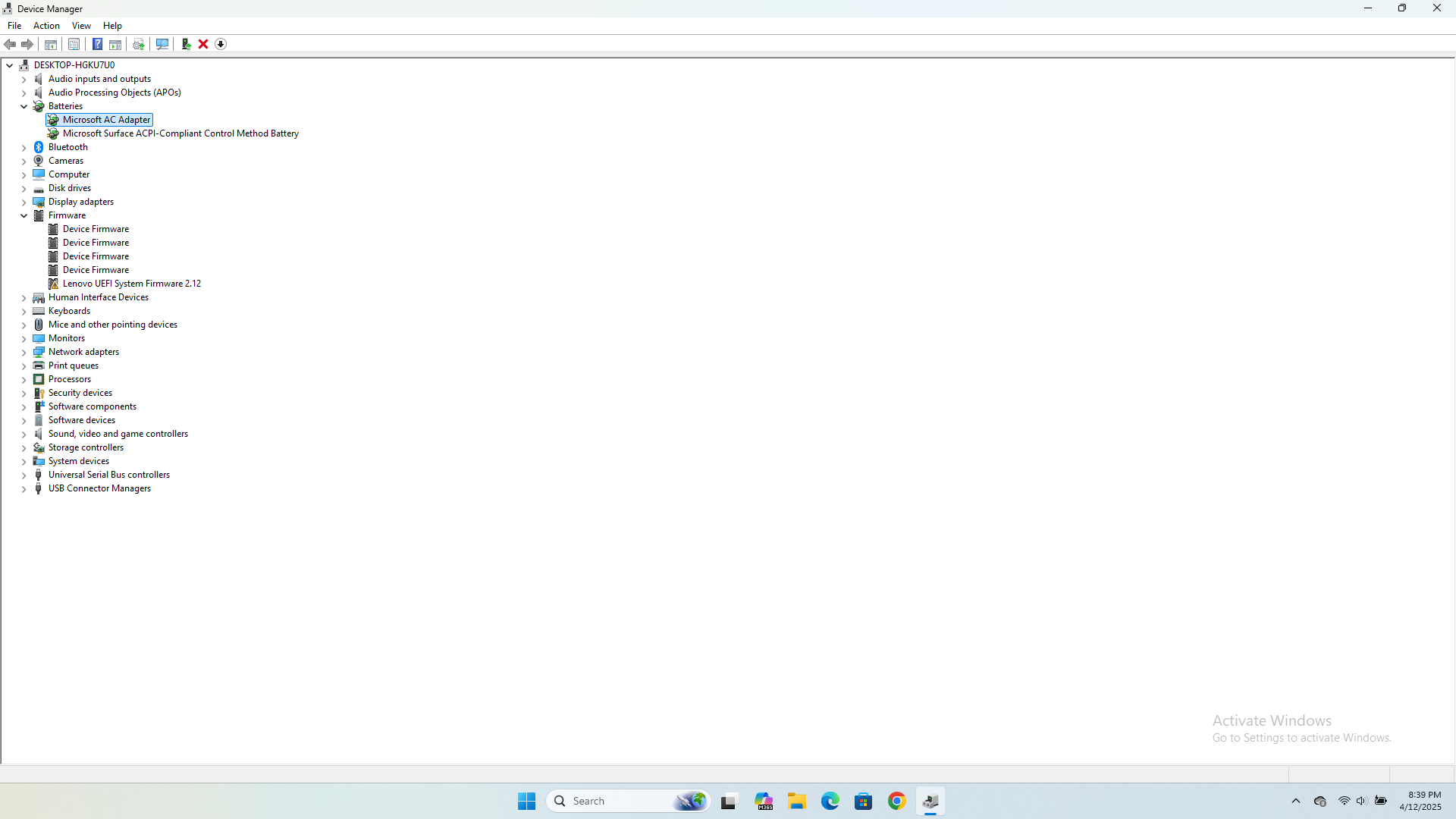The width and height of the screenshot is (1456, 819).
Task: Click the Human Interface Devices category icon
Action: 39,297
